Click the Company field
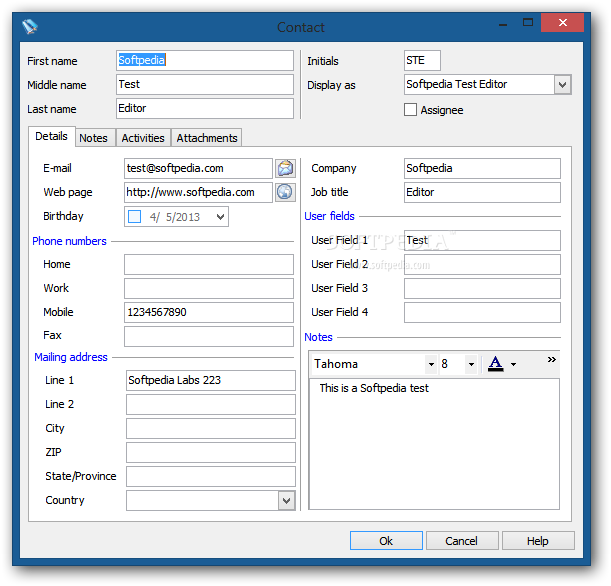The image size is (611, 586). 482,168
